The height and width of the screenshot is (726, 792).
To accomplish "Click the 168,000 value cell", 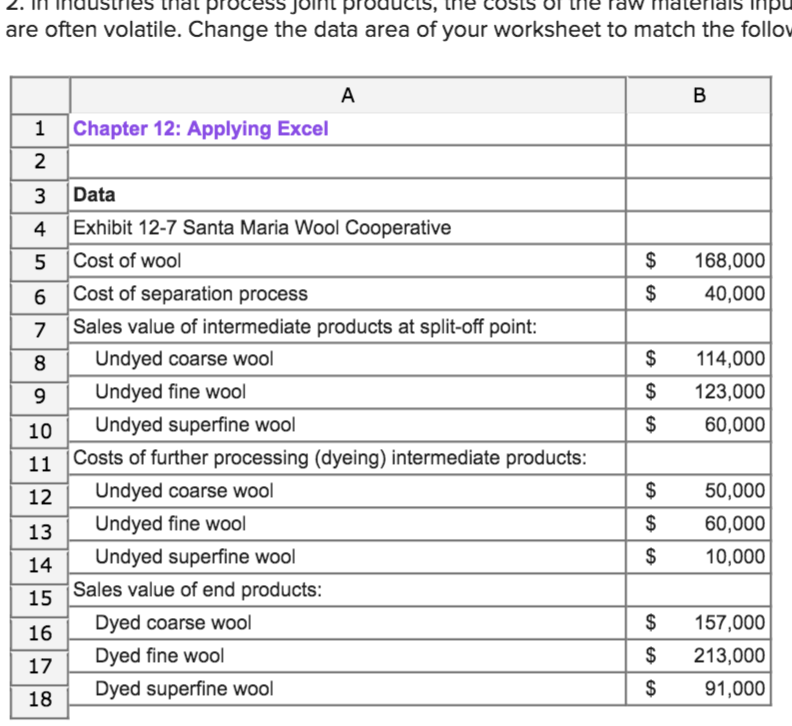I will [699, 261].
